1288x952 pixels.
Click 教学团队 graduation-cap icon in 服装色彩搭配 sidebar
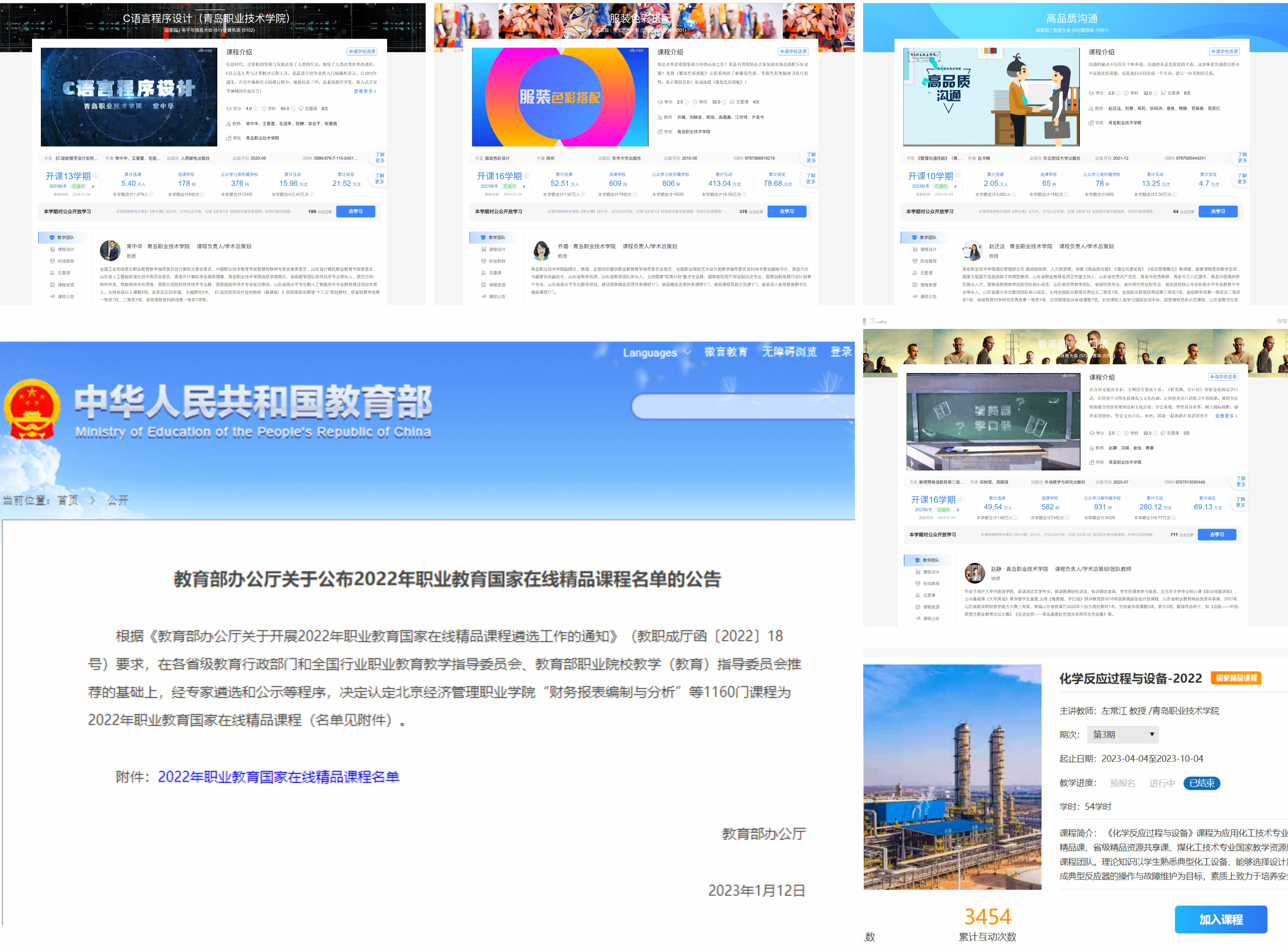coord(483,237)
